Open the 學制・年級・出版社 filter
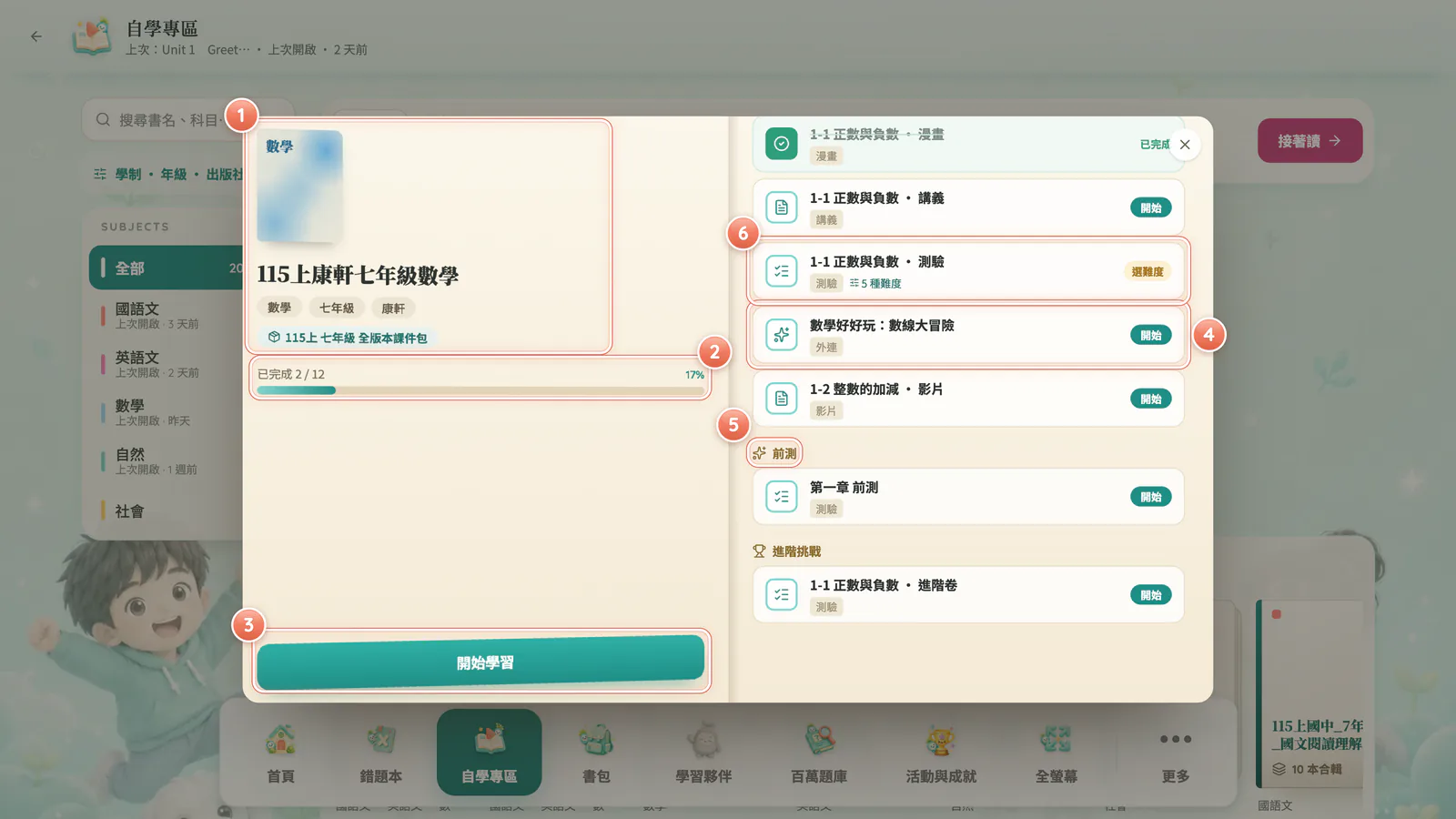The image size is (1456, 819). coord(169,174)
